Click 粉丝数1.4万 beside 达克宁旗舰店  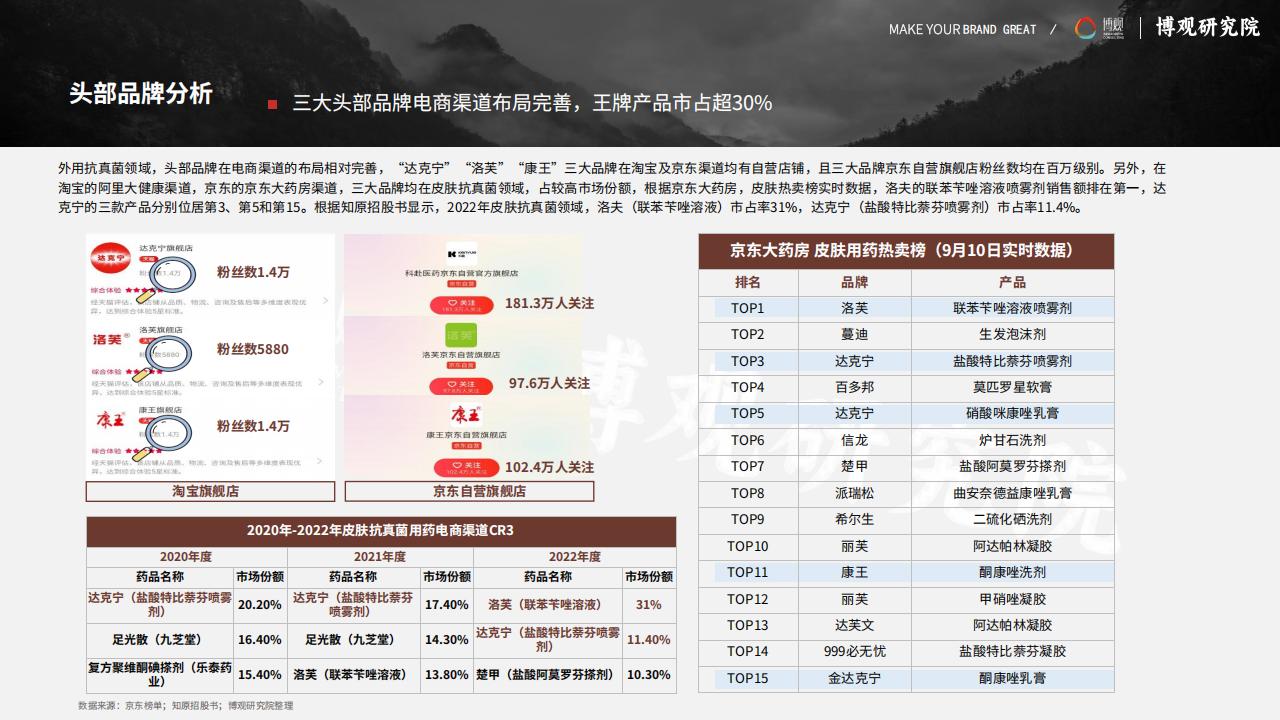click(x=253, y=271)
